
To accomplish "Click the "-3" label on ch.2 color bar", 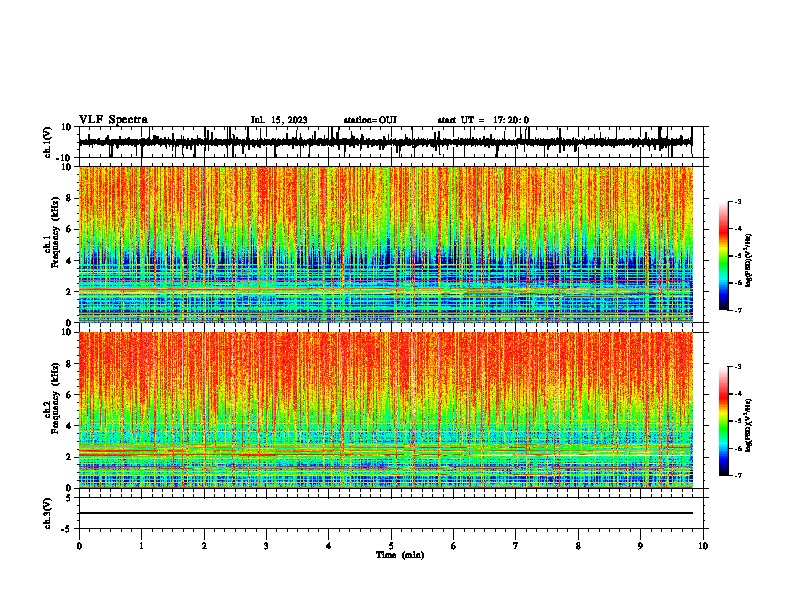I will (737, 367).
